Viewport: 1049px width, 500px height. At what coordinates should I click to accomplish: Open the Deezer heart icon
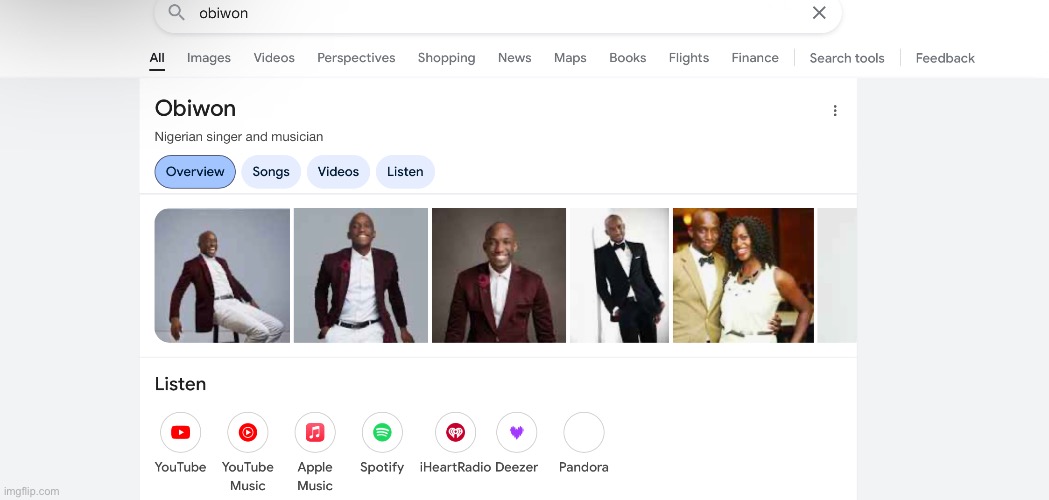[517, 433]
